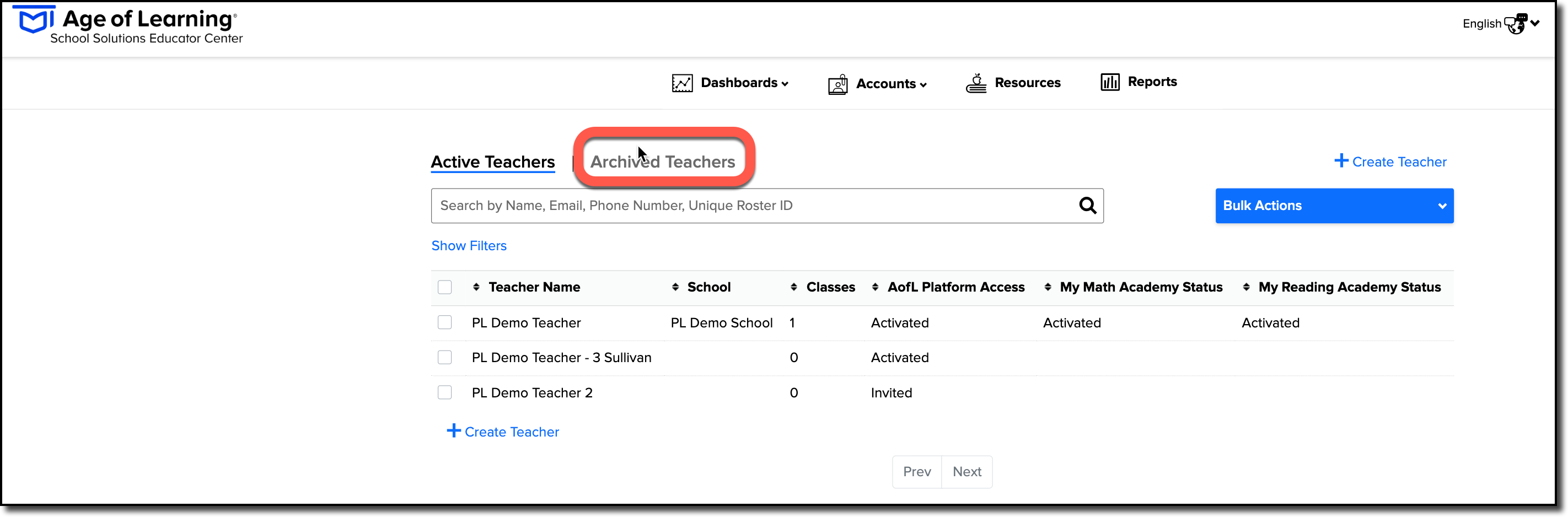Click the plus icon next to Create Teacher
The width and height of the screenshot is (1568, 517).
(1342, 160)
